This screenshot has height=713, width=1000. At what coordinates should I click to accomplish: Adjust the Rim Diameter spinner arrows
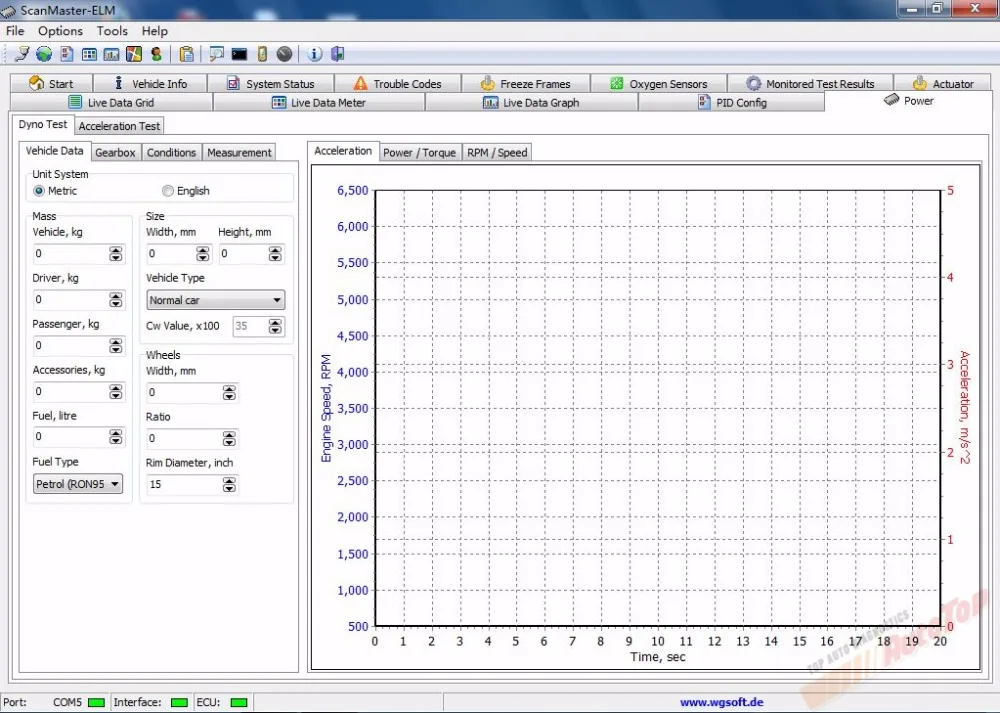pyautogui.click(x=229, y=485)
